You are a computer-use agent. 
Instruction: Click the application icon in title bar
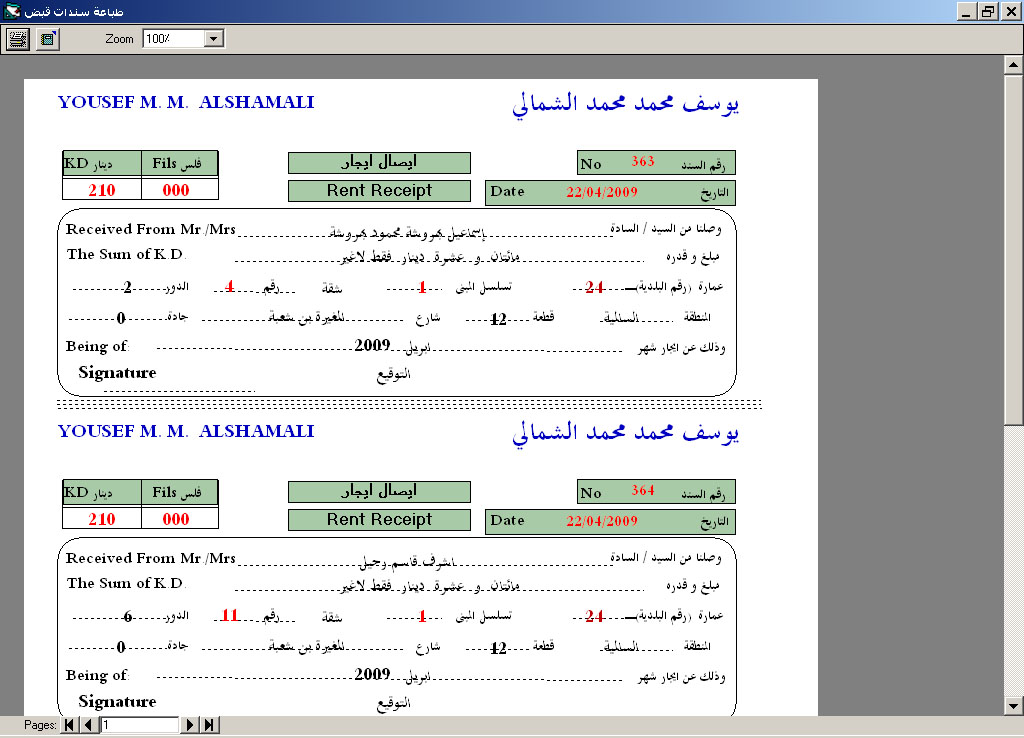tap(11, 11)
